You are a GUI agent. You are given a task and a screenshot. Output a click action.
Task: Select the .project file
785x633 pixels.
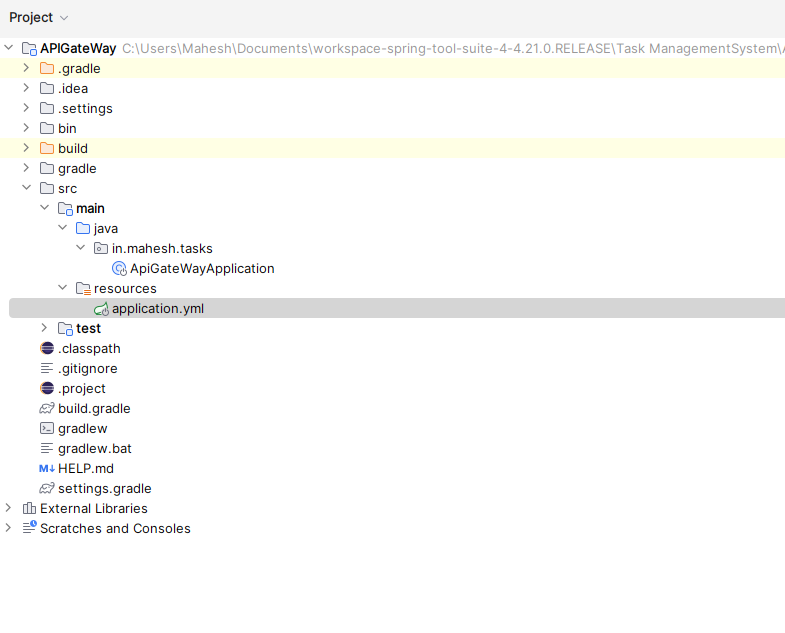(x=82, y=389)
